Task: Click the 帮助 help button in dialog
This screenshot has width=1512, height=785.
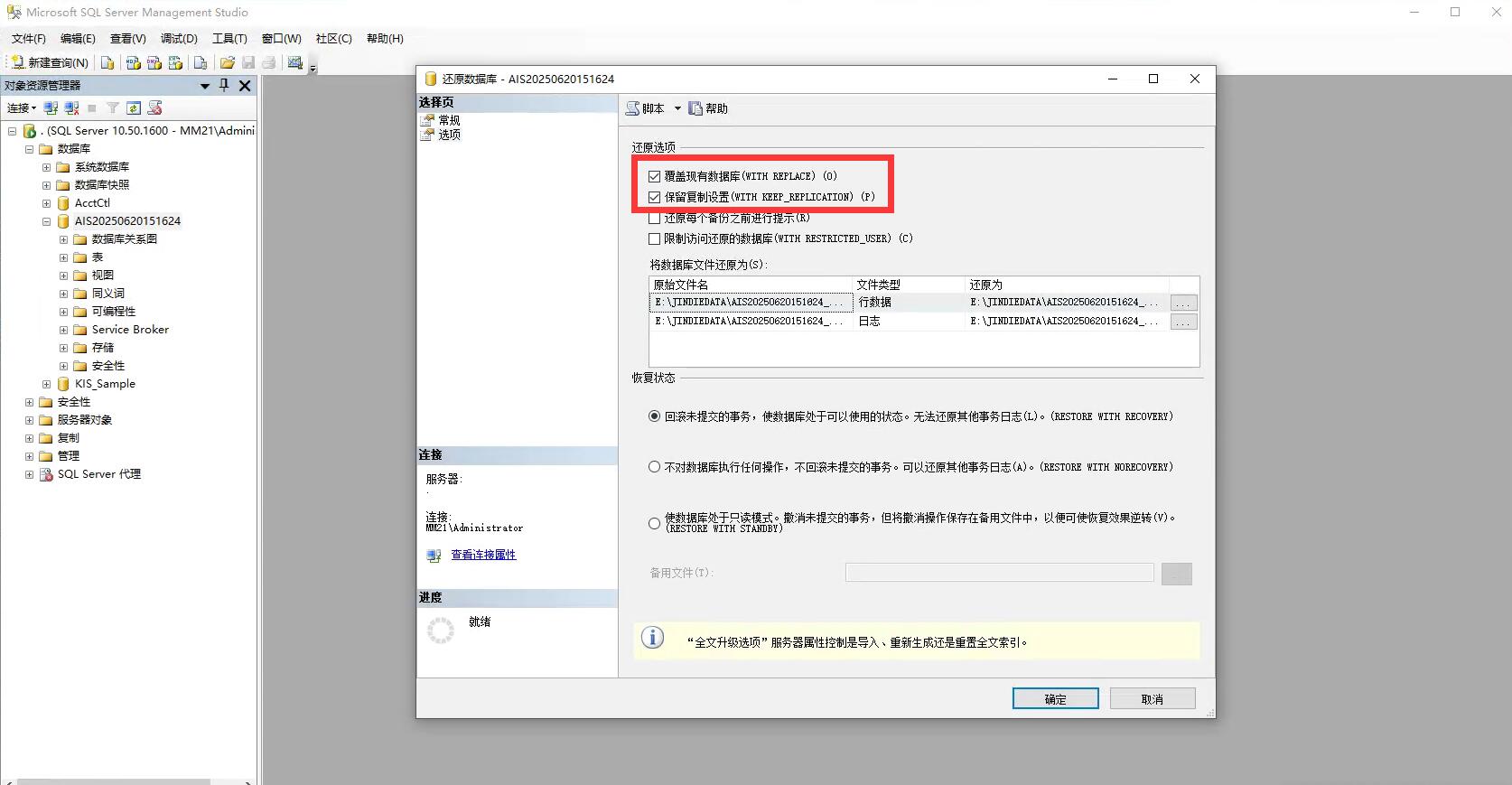Action: (x=708, y=108)
